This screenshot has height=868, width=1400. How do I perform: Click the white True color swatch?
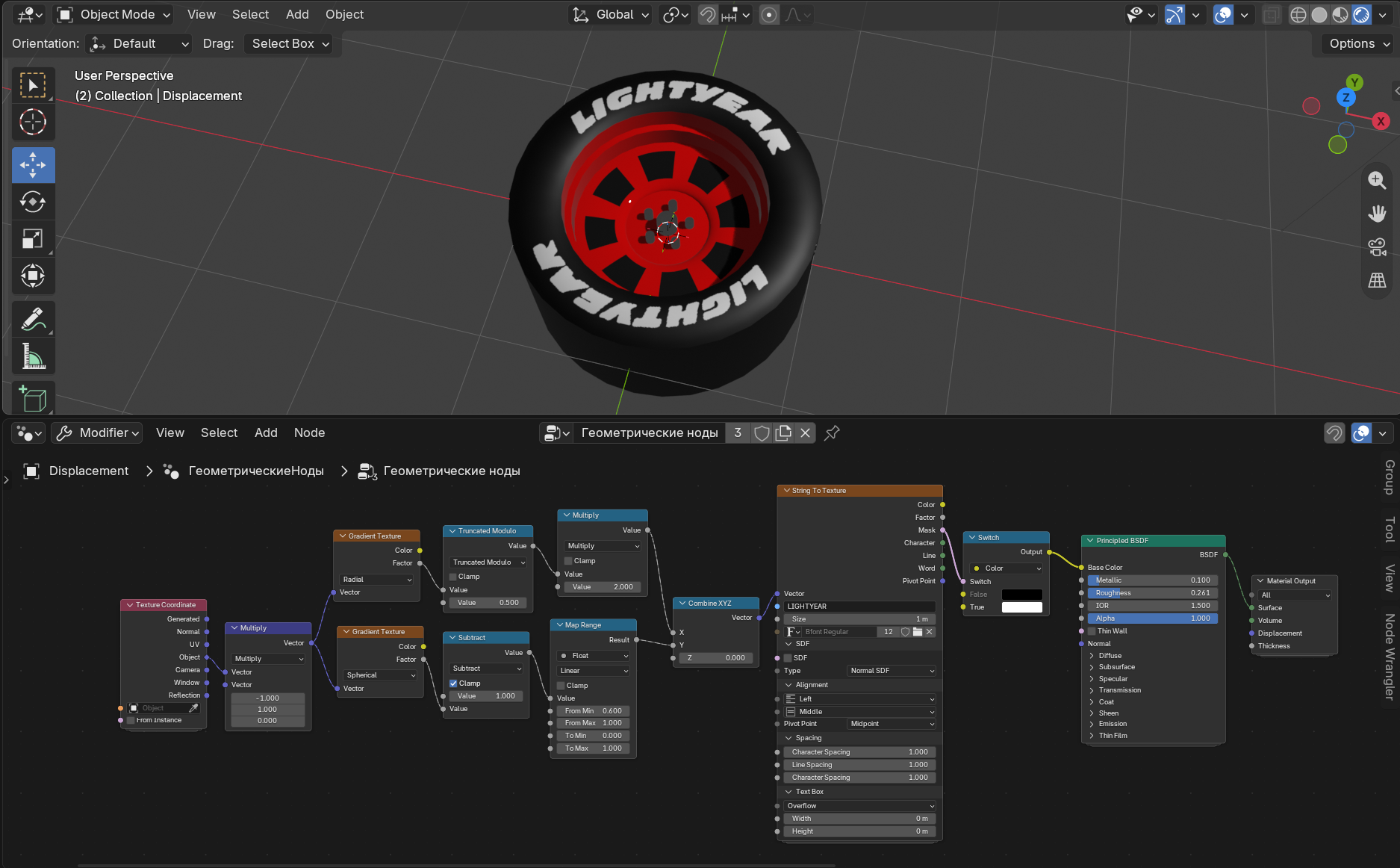click(x=1021, y=607)
